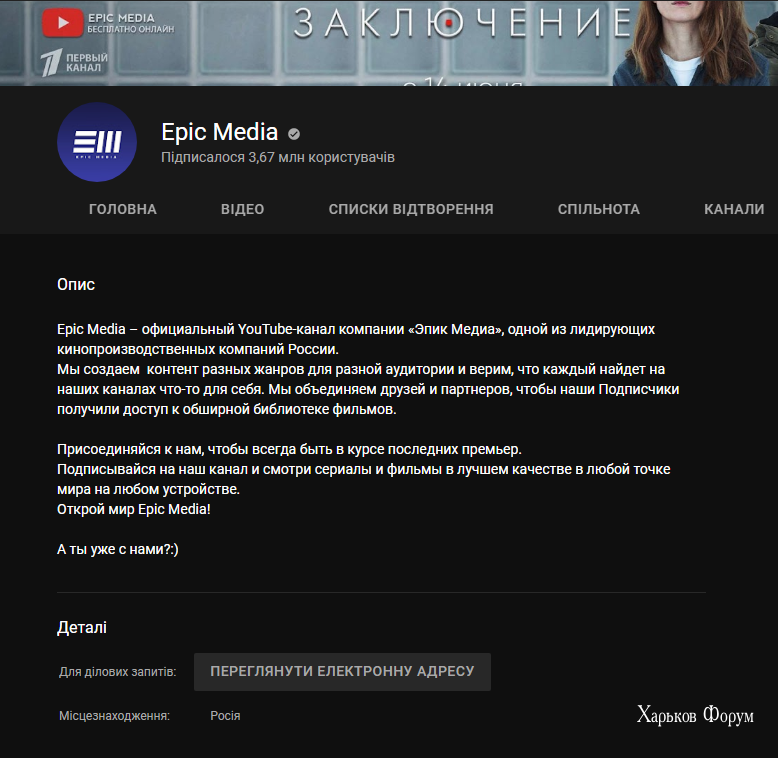Image resolution: width=778 pixels, height=758 pixels.
Task: Click the line 'Открой мир Epic Media!'
Action: 134,509
